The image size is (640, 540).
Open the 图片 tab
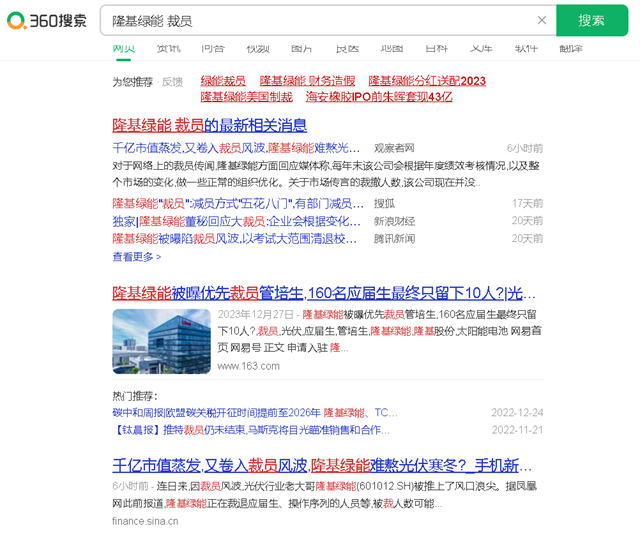tap(302, 49)
